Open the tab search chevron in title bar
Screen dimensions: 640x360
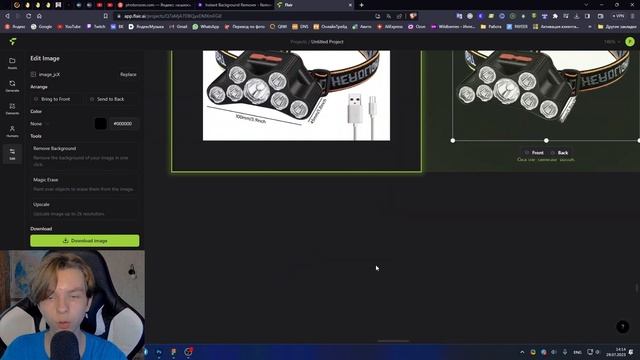coord(587,5)
